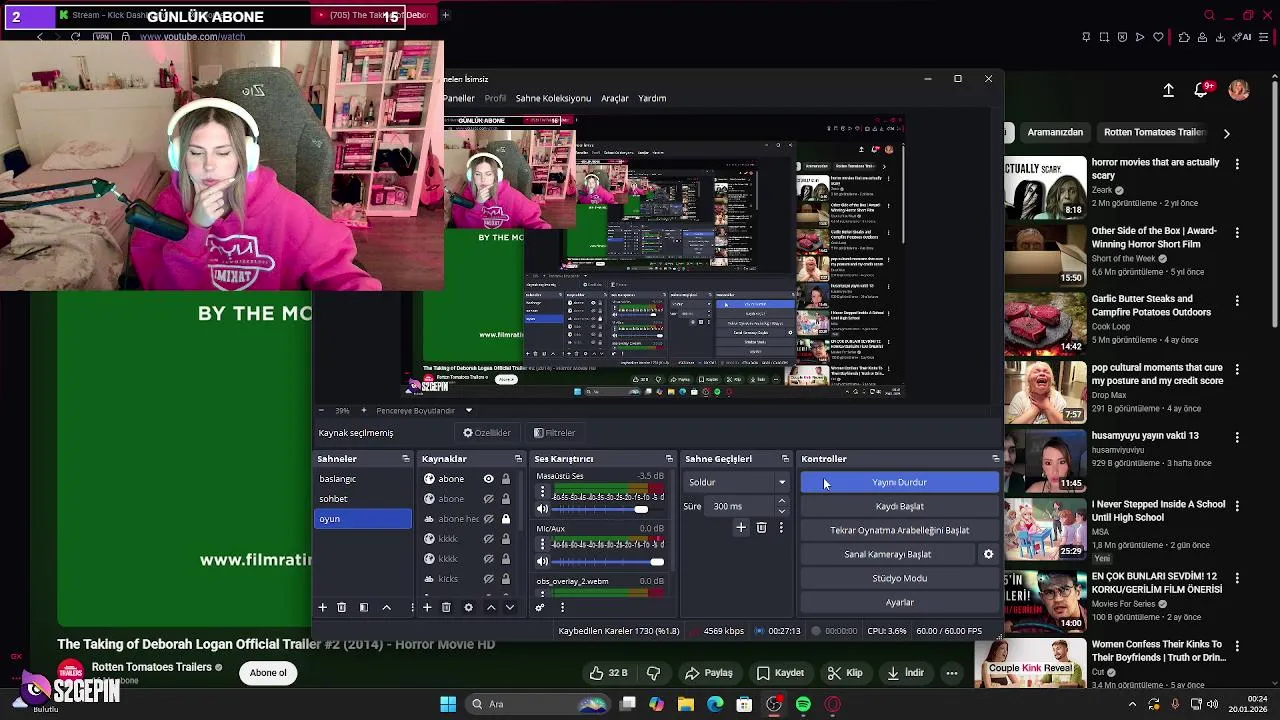
Task: Open Spotify from the Windows taskbar
Action: (x=803, y=704)
